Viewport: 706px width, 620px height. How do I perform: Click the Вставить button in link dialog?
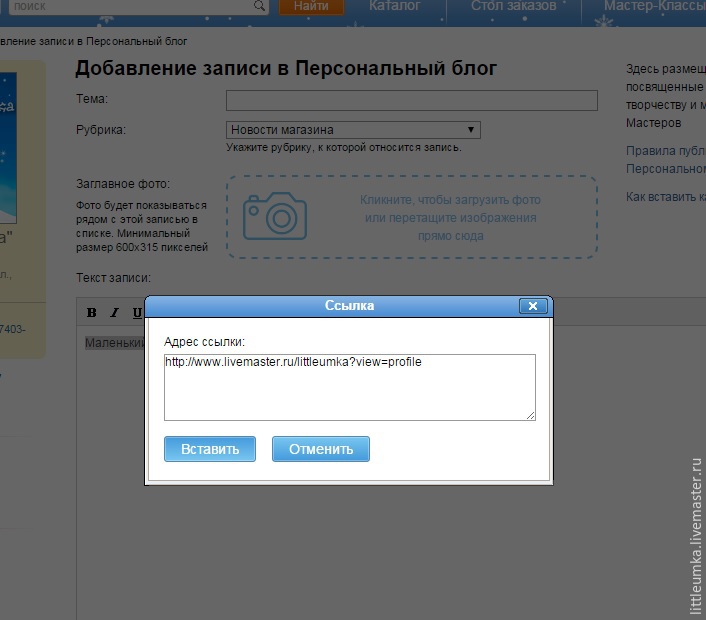[x=210, y=449]
